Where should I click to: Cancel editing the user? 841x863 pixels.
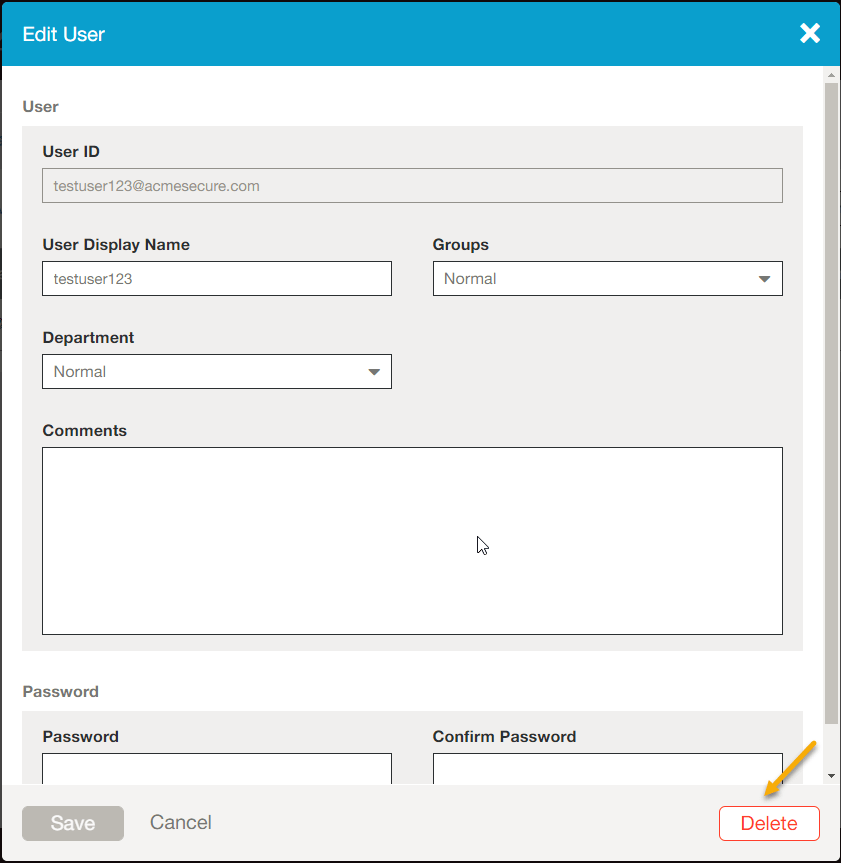point(180,822)
